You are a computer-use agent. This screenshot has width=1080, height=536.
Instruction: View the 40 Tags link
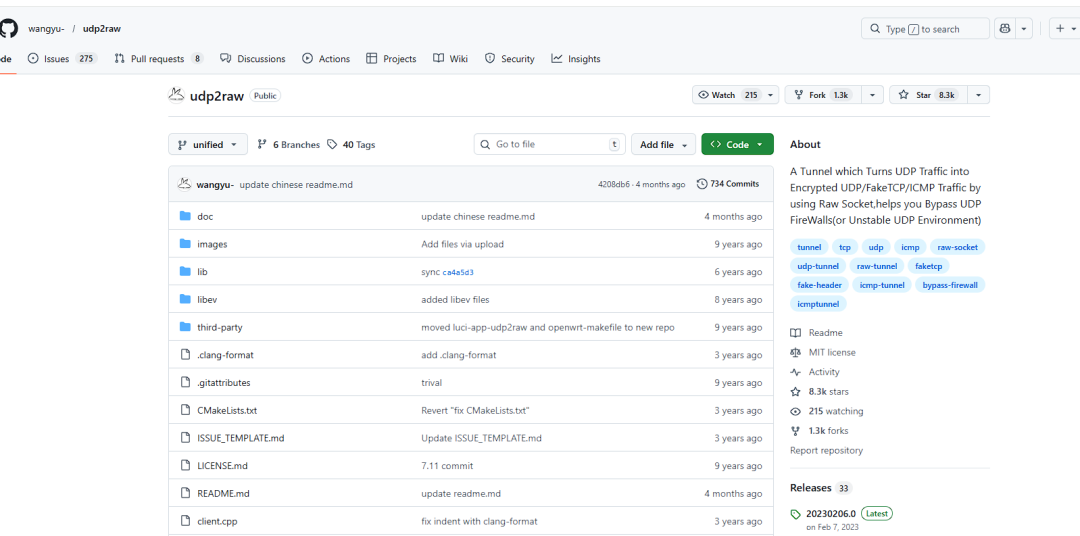(351, 145)
